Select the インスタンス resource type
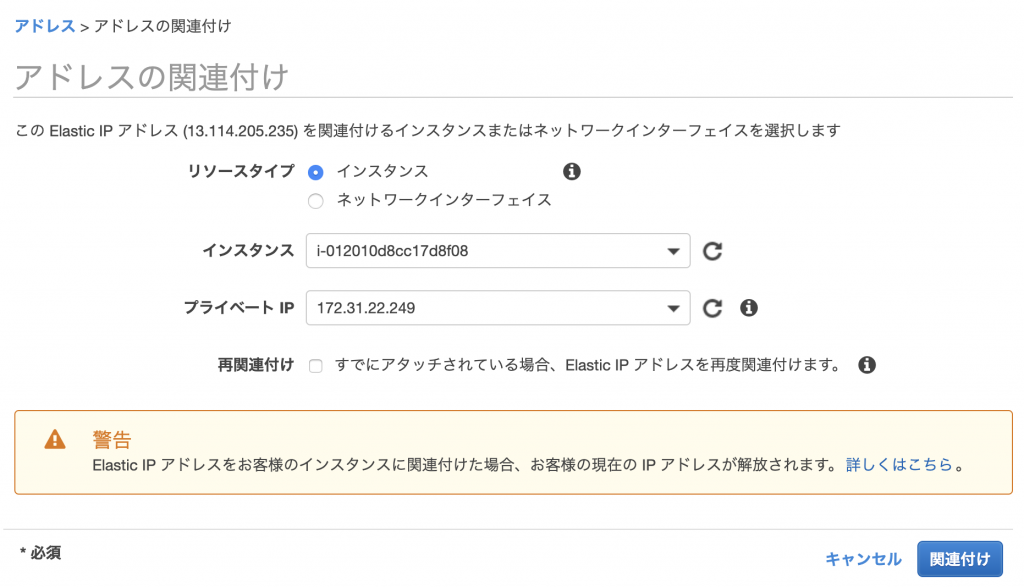Viewport: 1024px width, 587px height. tap(315, 171)
